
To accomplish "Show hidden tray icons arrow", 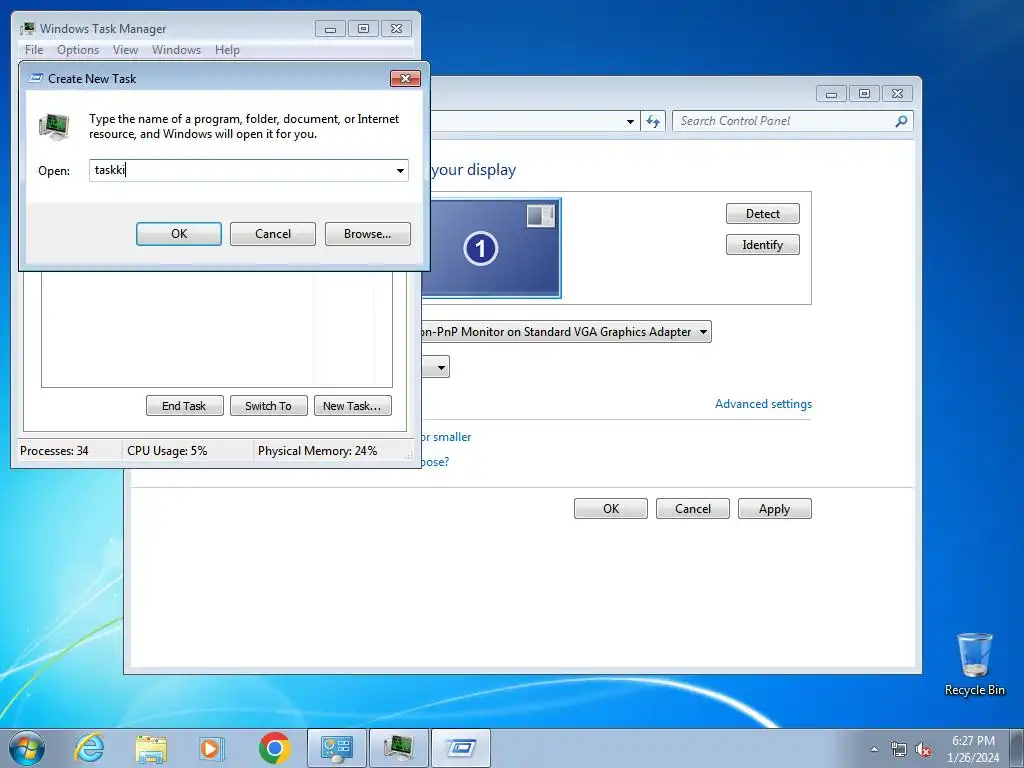I will click(874, 749).
